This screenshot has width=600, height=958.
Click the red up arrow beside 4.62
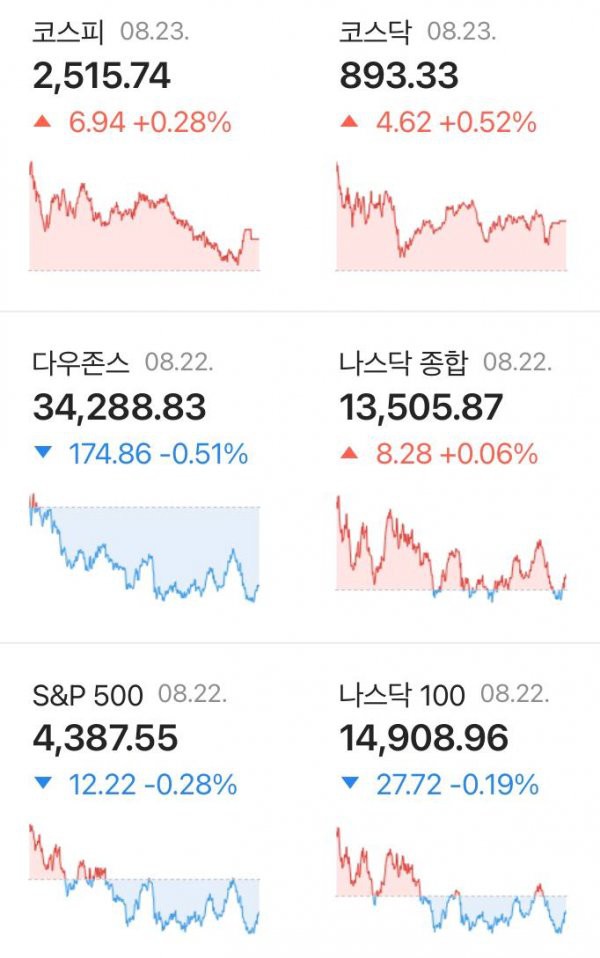pos(349,122)
